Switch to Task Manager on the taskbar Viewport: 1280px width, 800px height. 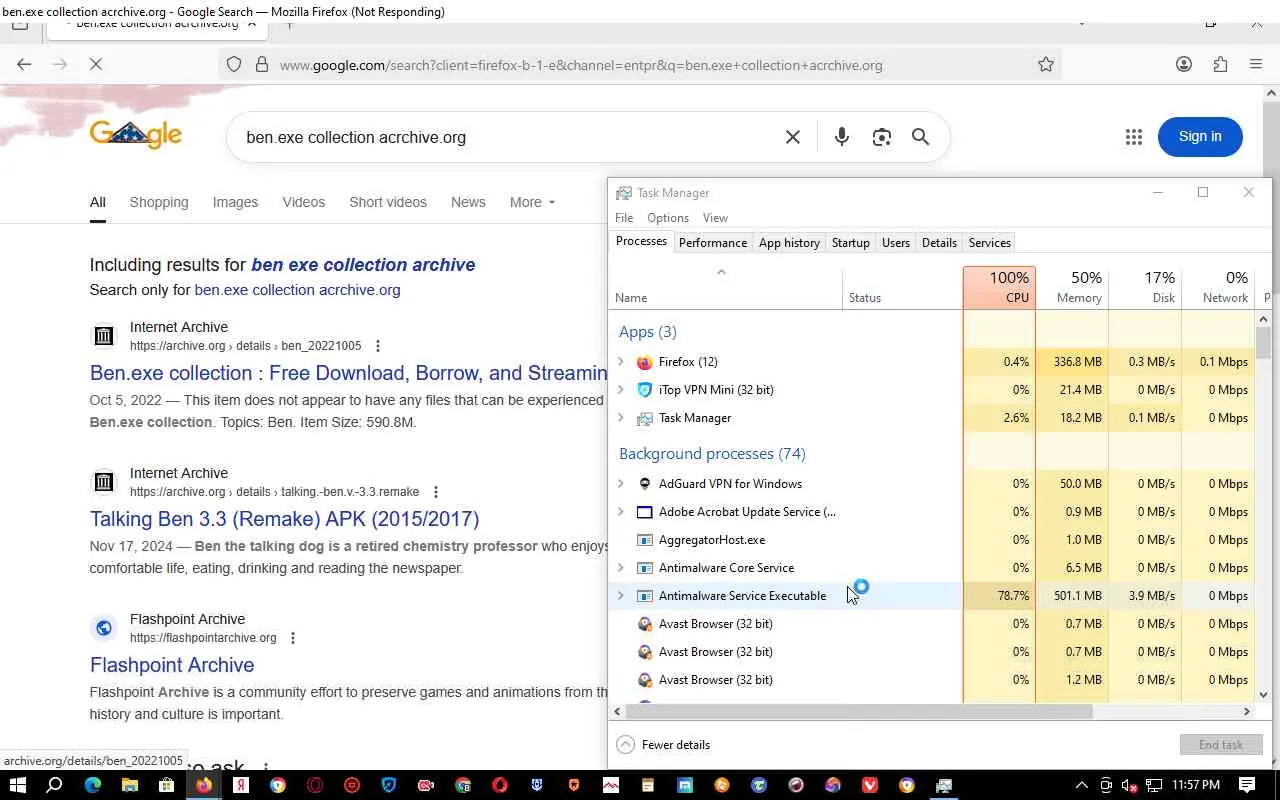944,785
